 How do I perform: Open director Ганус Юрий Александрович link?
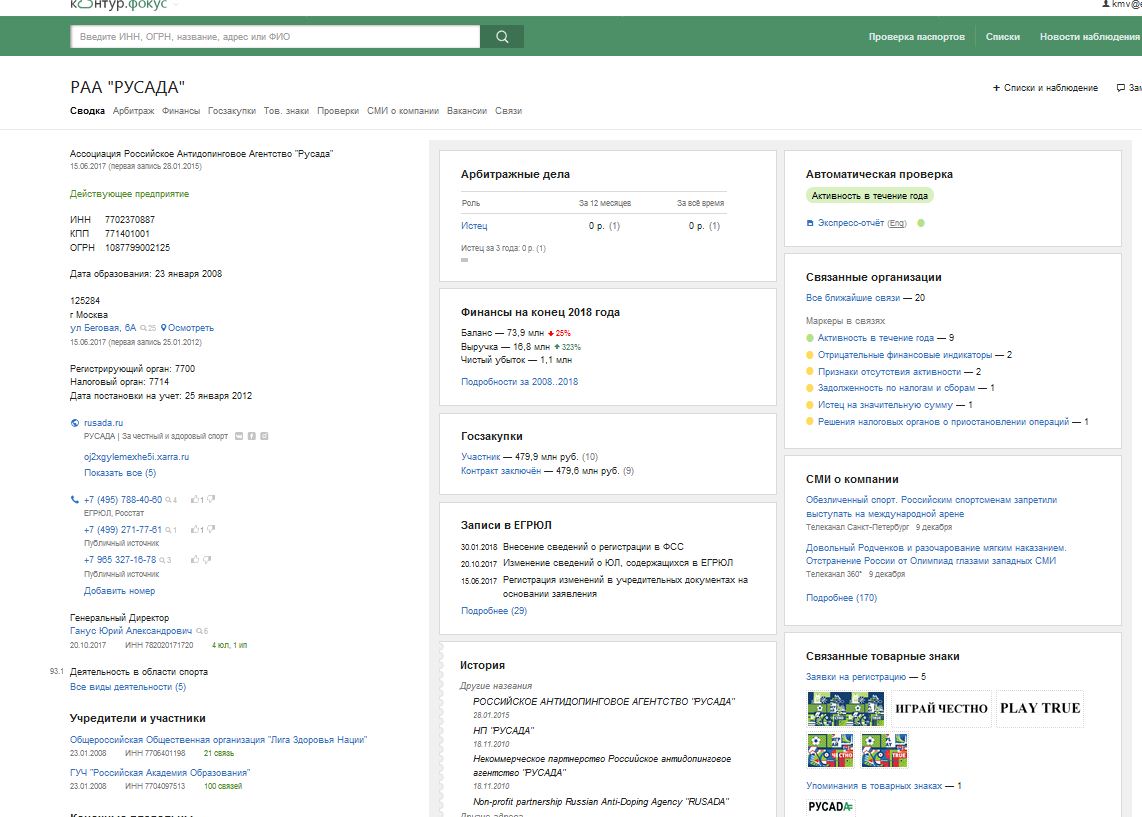click(131, 631)
